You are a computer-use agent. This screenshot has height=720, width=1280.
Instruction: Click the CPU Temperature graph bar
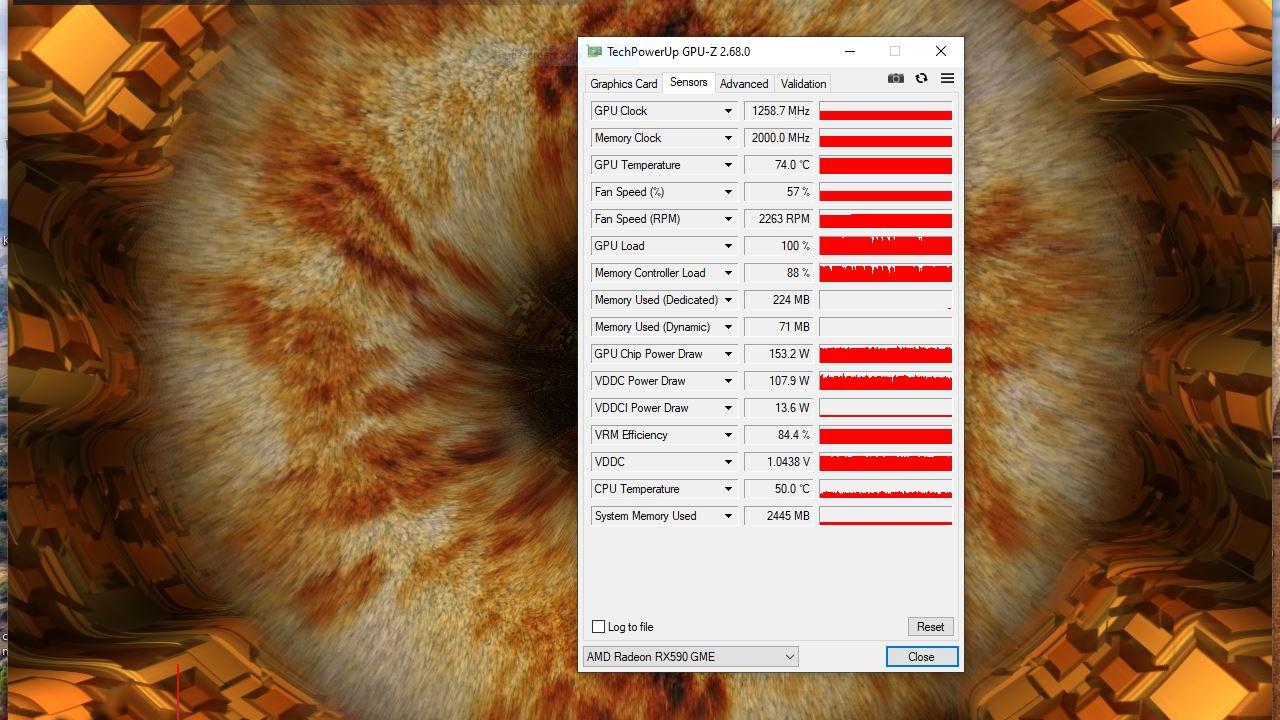(885, 489)
